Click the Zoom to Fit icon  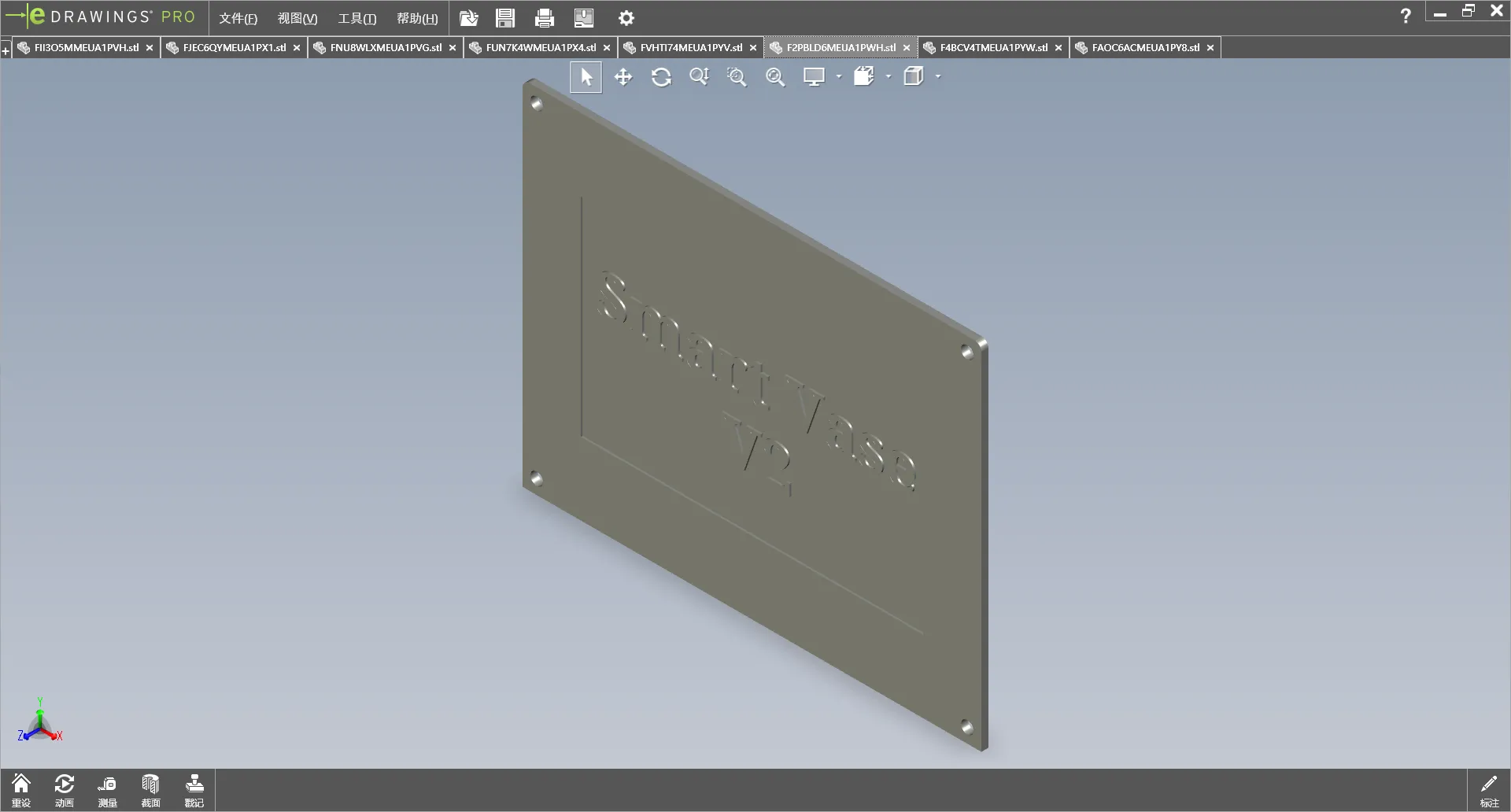[x=775, y=77]
